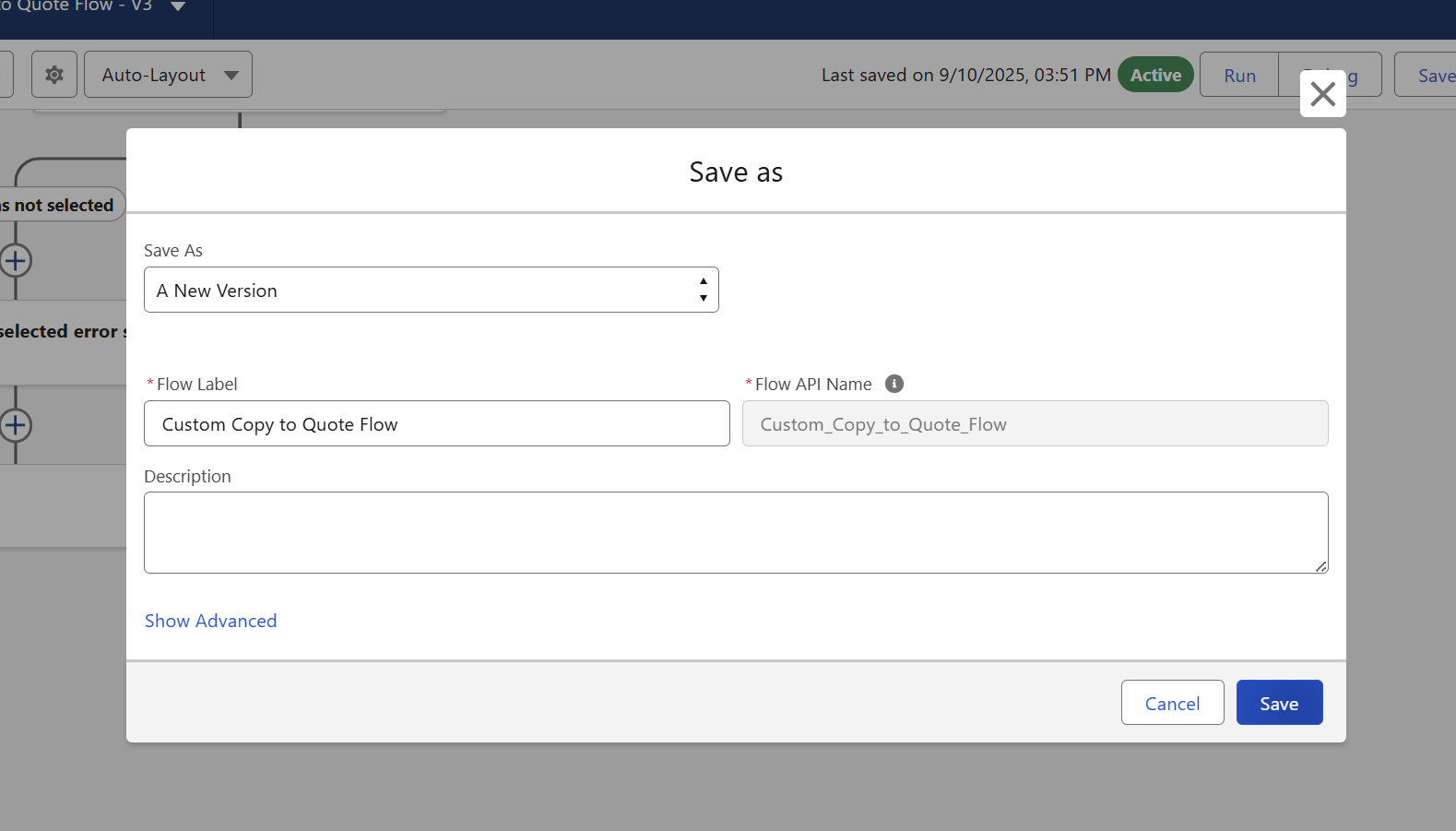Click the 'Last saved on' timestamp text
Image resolution: width=1456 pixels, height=831 pixels.
(x=965, y=75)
